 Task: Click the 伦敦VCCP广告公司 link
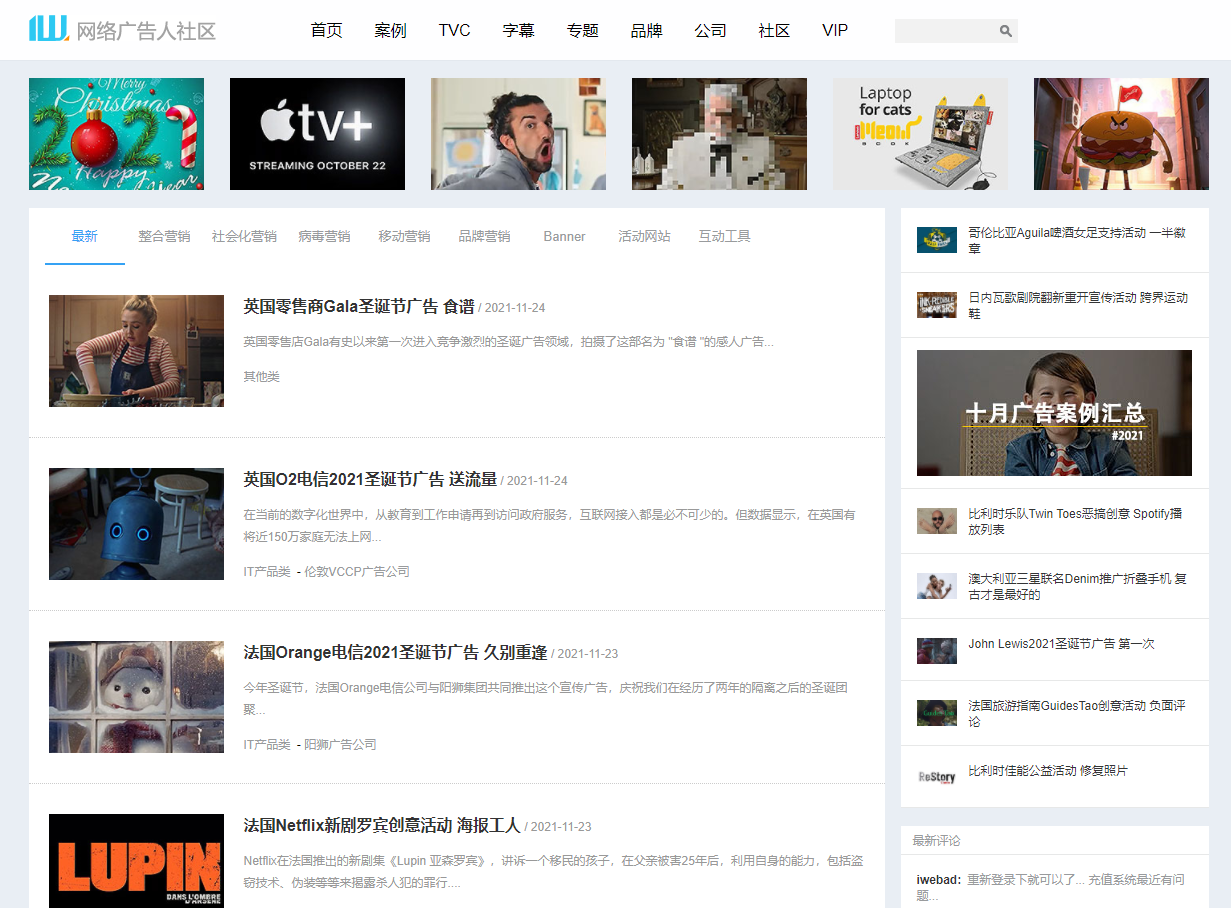(357, 572)
